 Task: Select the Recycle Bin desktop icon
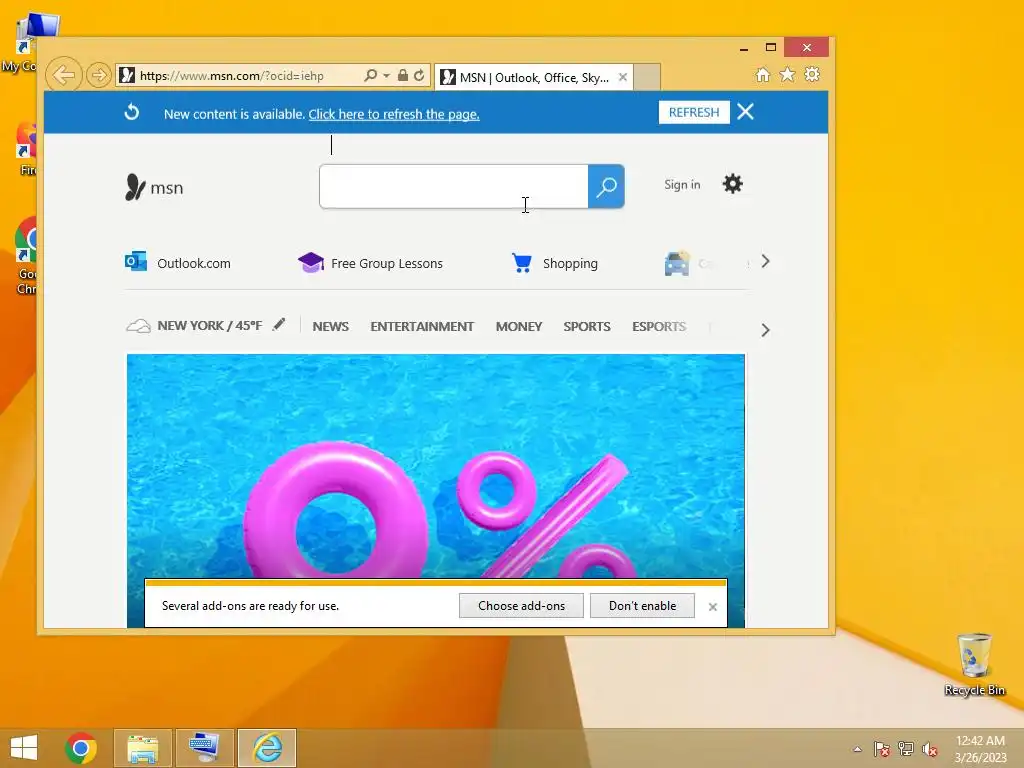pyautogui.click(x=974, y=664)
